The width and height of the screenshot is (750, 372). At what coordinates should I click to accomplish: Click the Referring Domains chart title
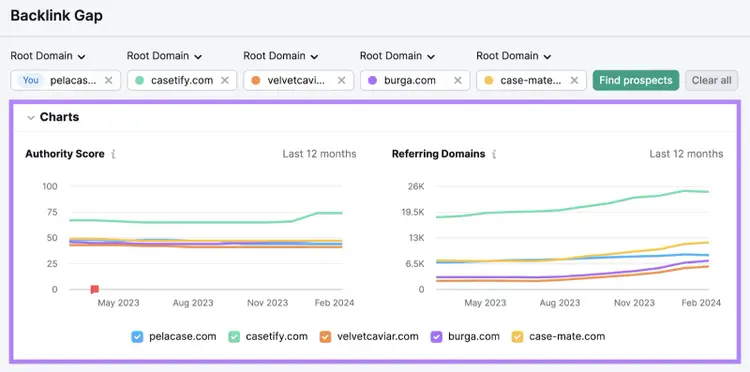(439, 154)
